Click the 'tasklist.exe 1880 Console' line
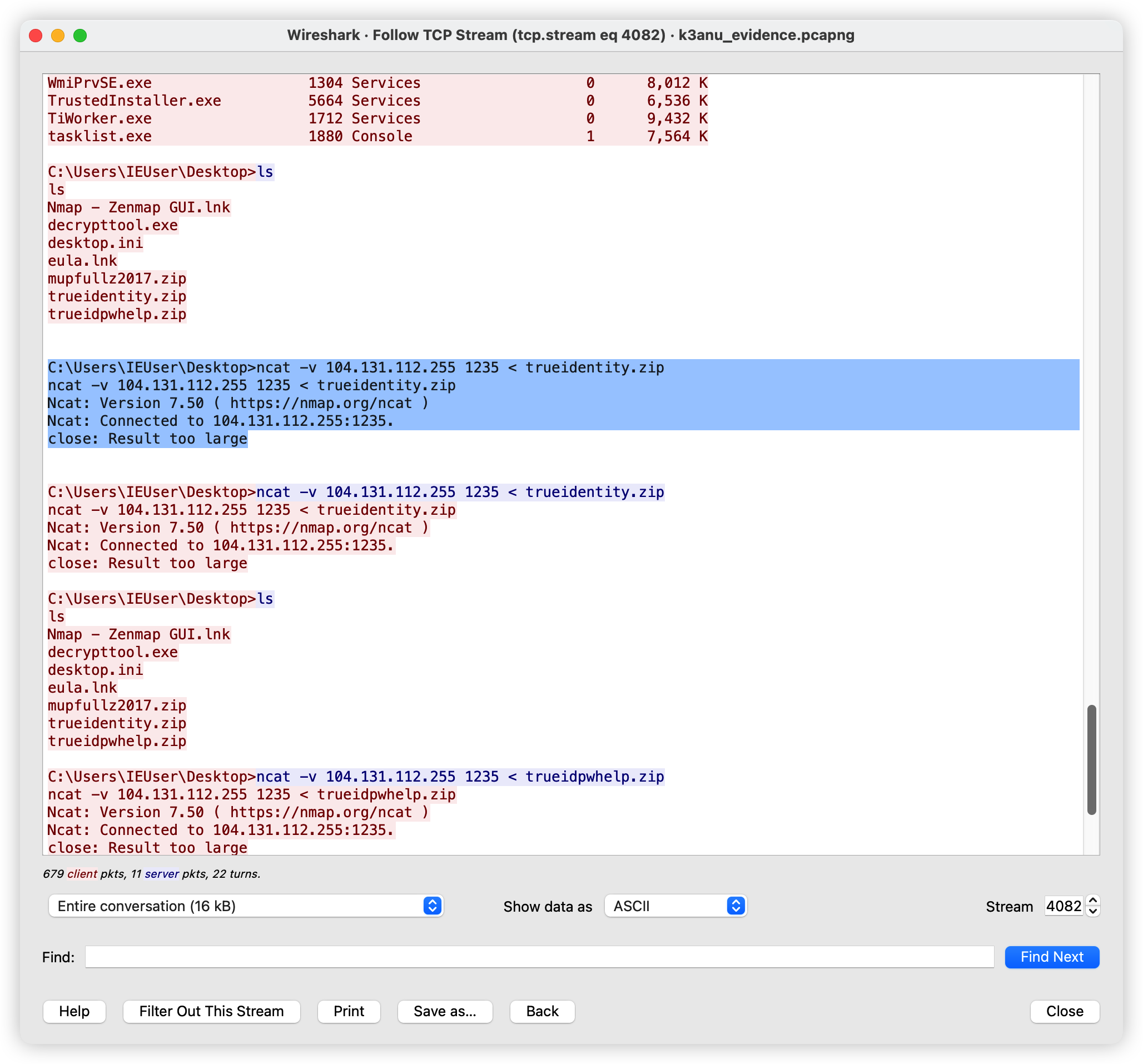 tap(377, 136)
